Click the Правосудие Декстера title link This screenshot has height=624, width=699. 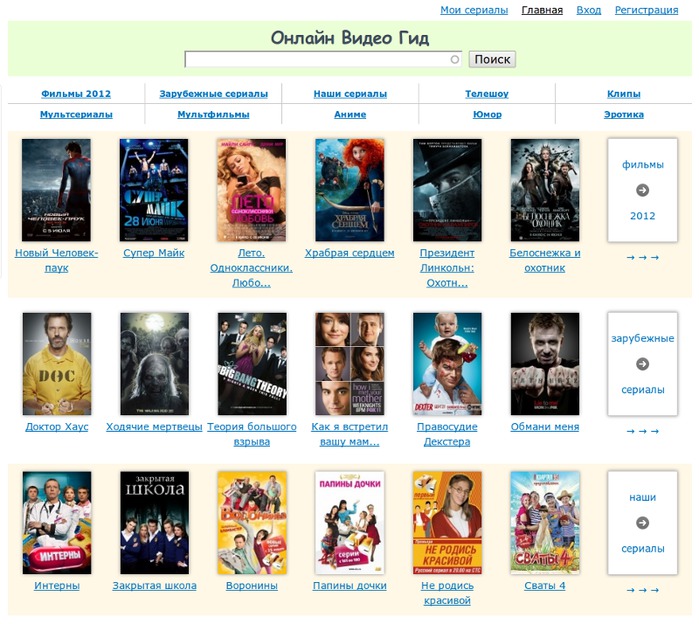tap(447, 434)
